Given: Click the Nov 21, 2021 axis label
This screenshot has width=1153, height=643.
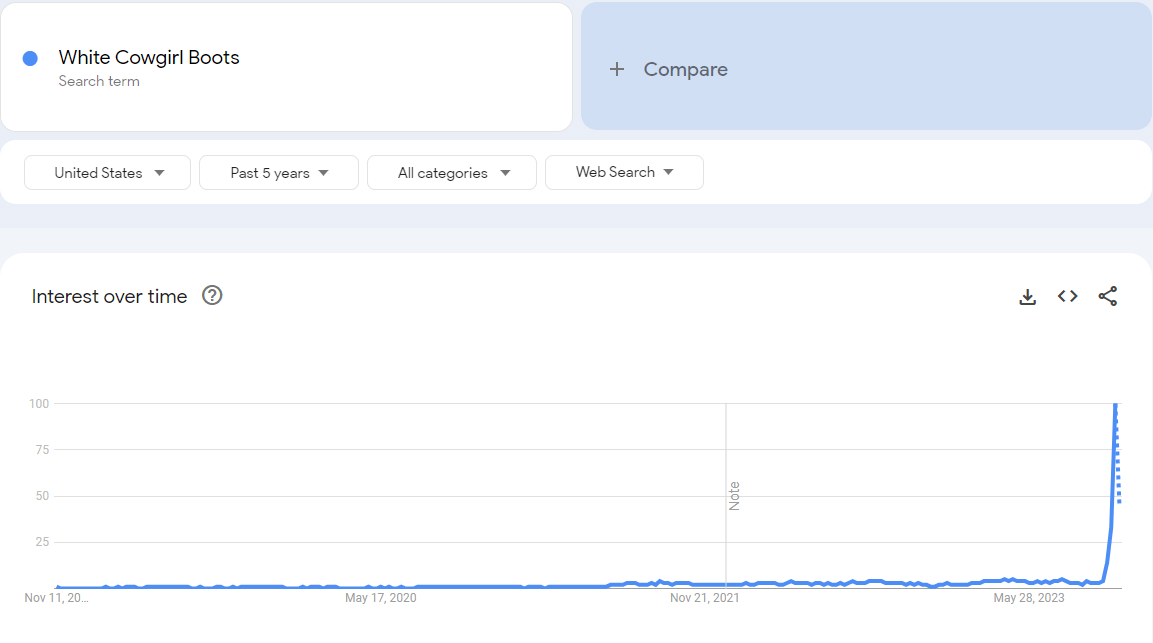Looking at the screenshot, I should (704, 598).
